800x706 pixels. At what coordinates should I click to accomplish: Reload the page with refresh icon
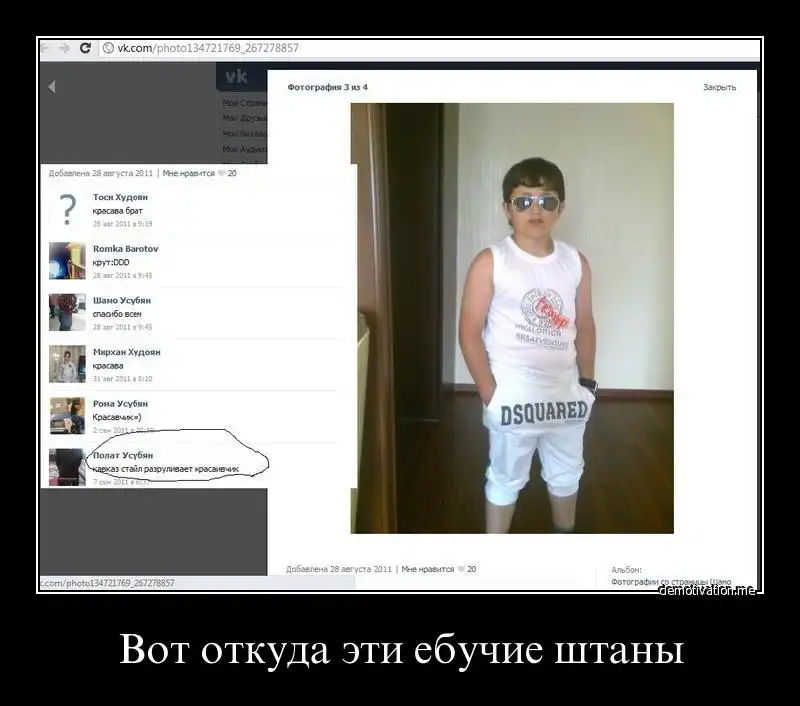(86, 48)
